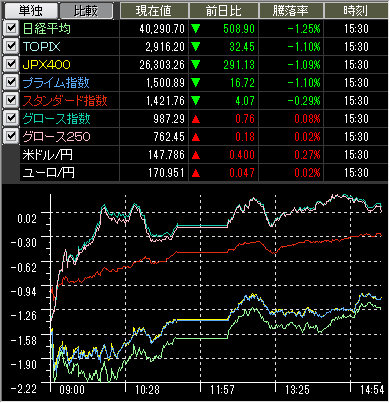Image resolution: width=390 pixels, height=403 pixels.
Task: Uncheck the グロース250 checkbox
Action: 11,136
